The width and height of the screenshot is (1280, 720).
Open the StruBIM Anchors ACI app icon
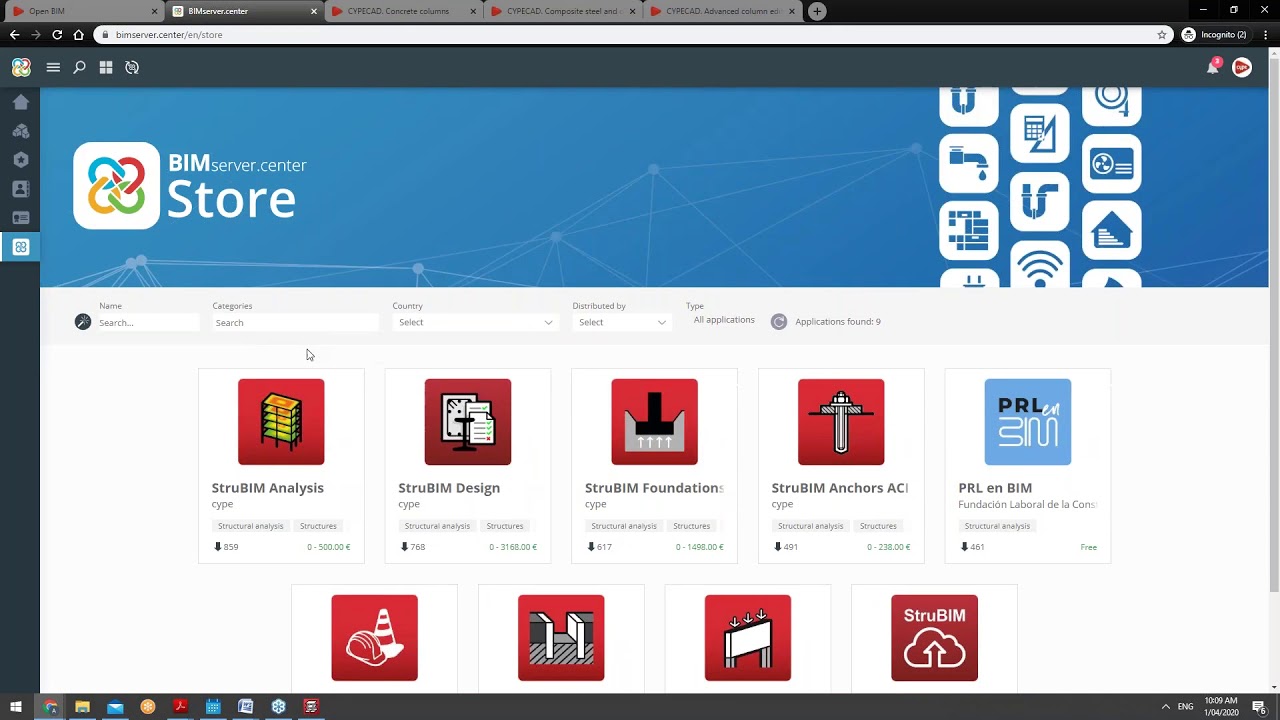[x=841, y=422]
